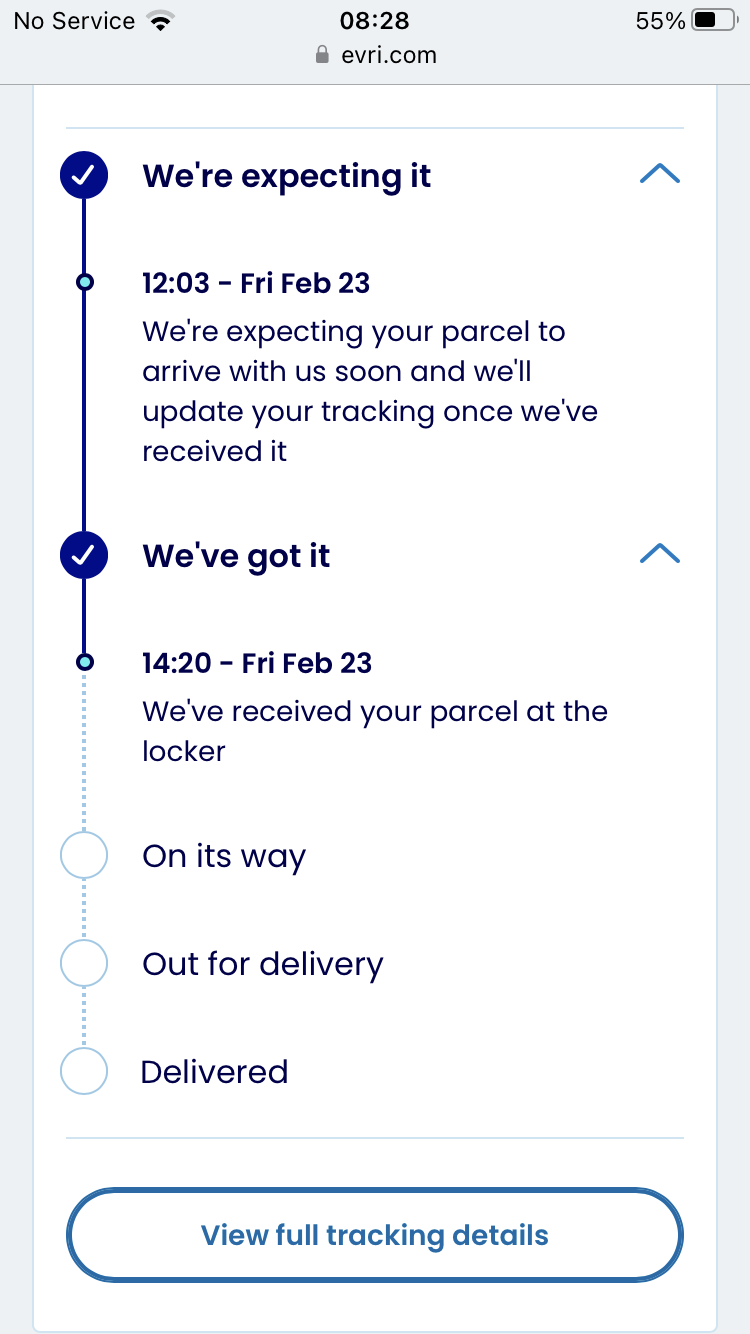Tap the 08:28 clock in status bar
750x1334 pixels.
click(375, 21)
